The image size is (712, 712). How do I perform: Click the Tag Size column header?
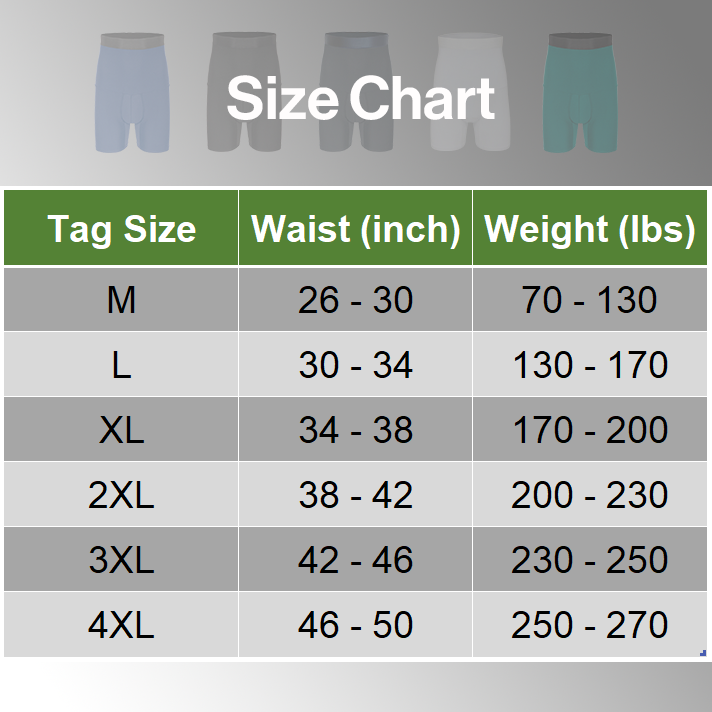pos(121,229)
